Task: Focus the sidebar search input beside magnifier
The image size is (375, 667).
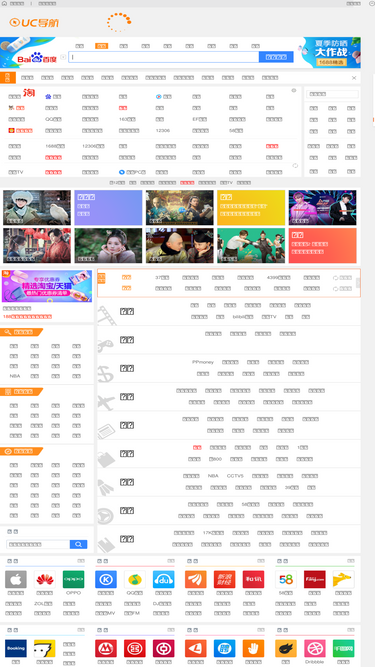Action: click(38, 544)
